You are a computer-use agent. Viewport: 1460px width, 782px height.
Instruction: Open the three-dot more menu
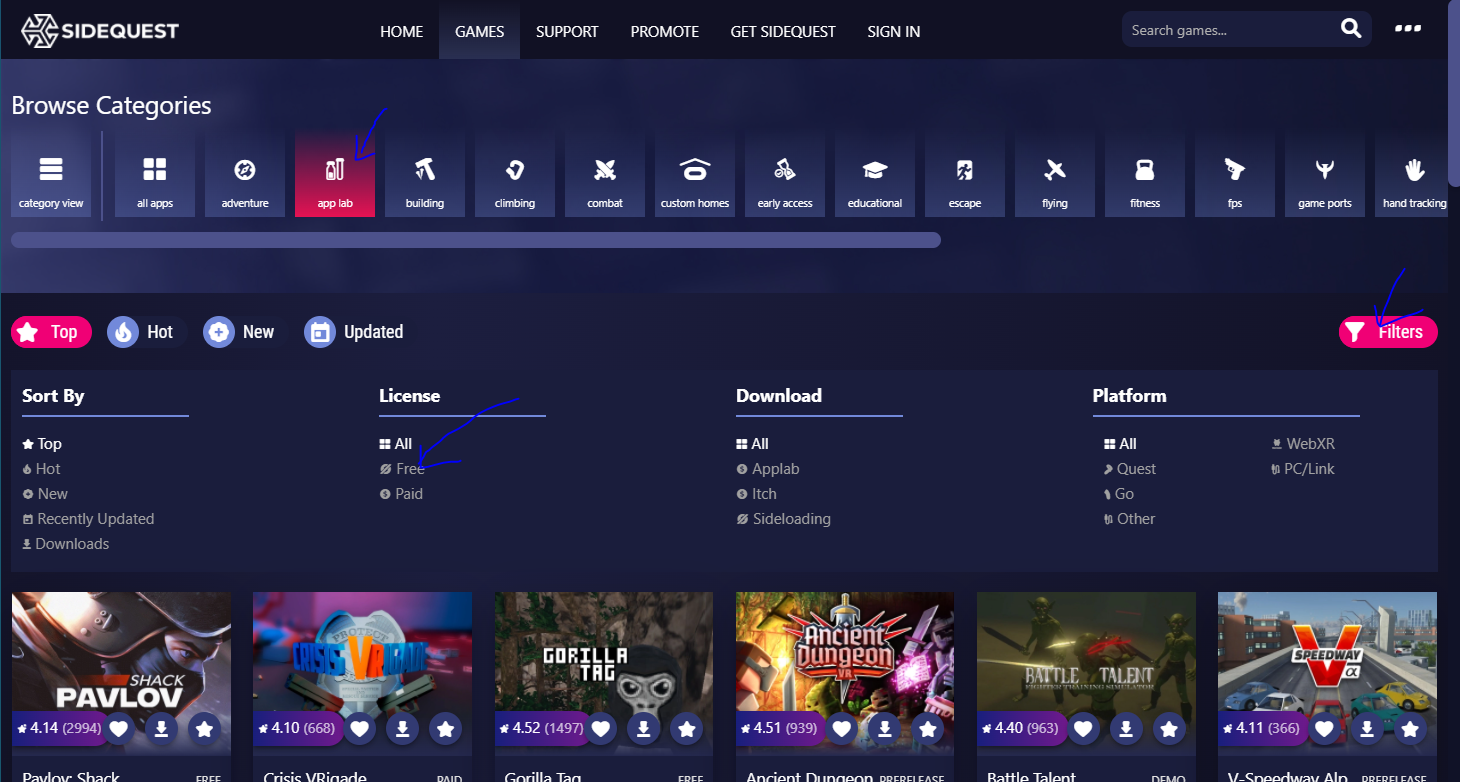point(1408,28)
